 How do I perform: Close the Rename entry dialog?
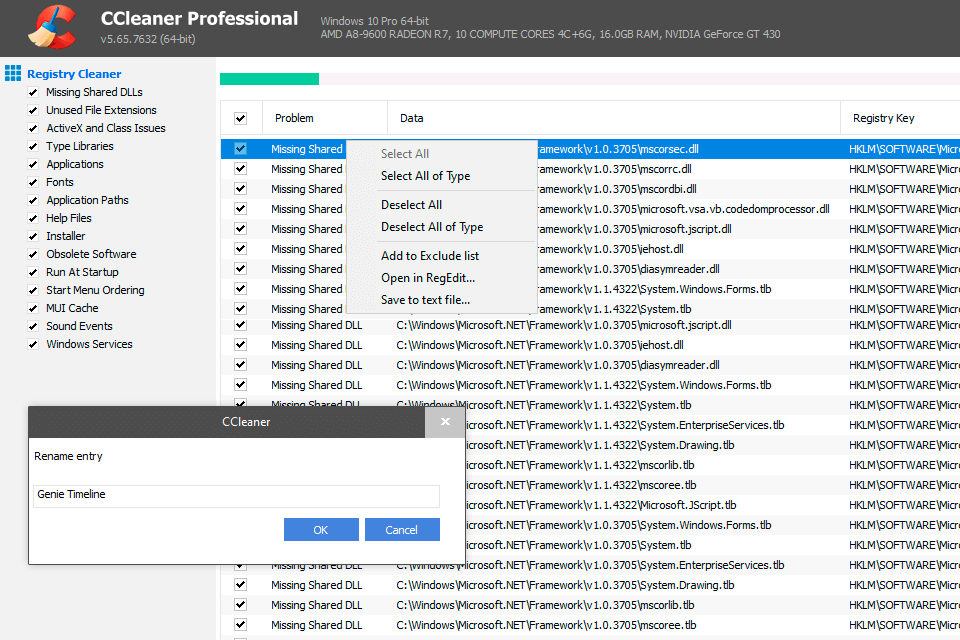click(445, 422)
